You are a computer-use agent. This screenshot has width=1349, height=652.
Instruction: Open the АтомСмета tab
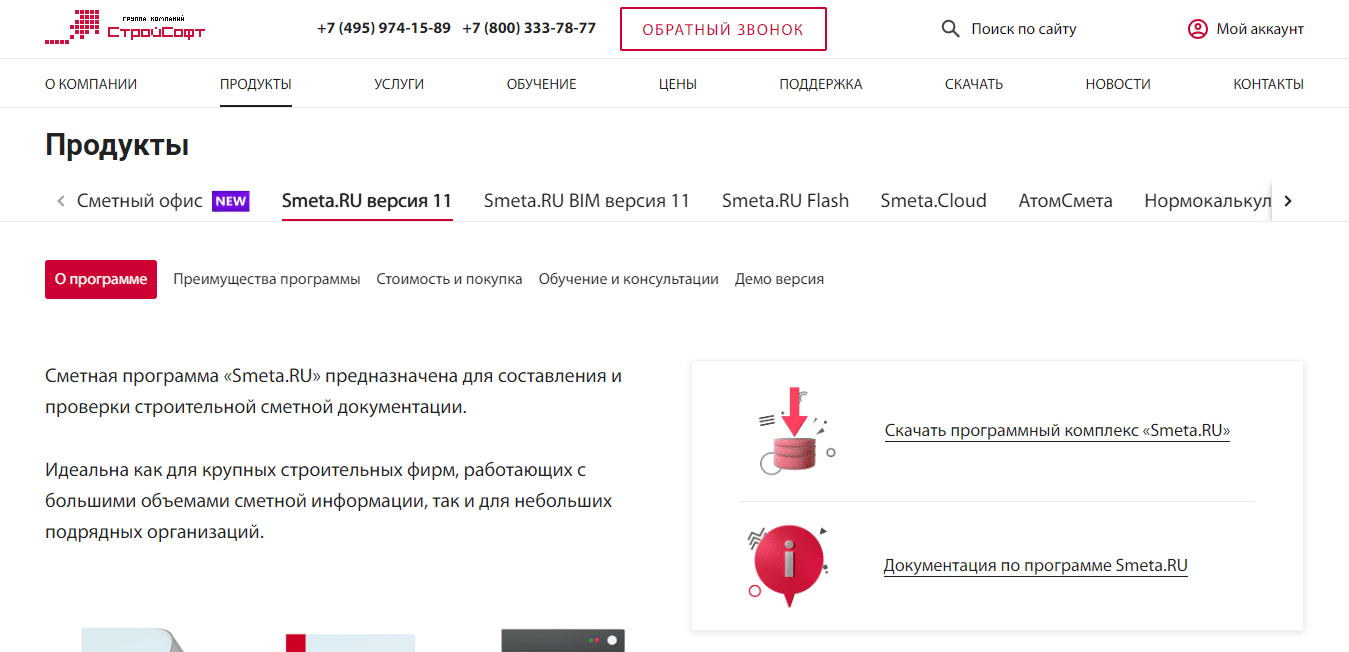1065,201
